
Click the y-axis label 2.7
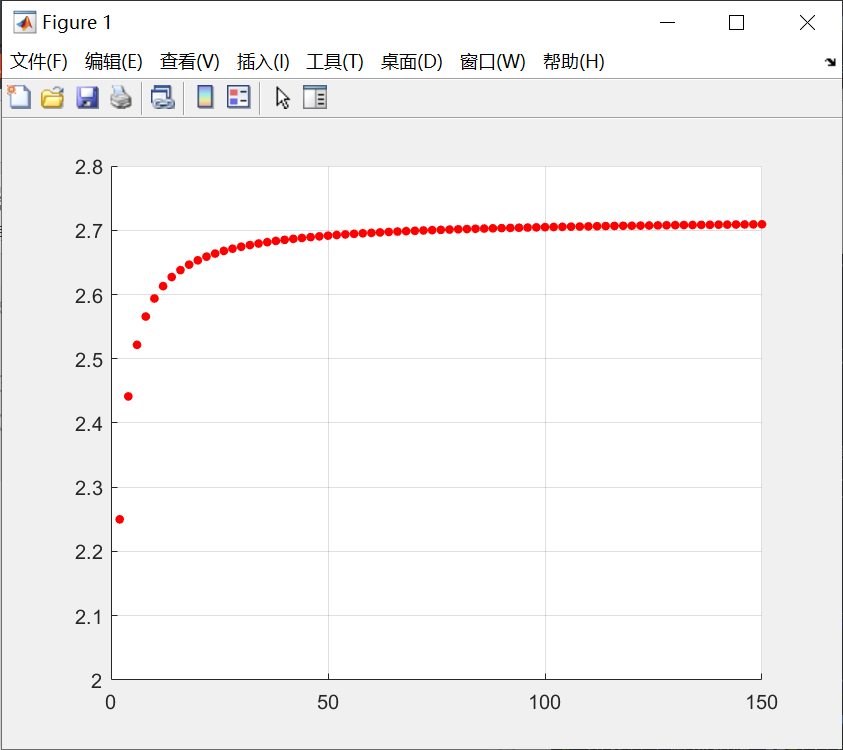tap(89, 231)
